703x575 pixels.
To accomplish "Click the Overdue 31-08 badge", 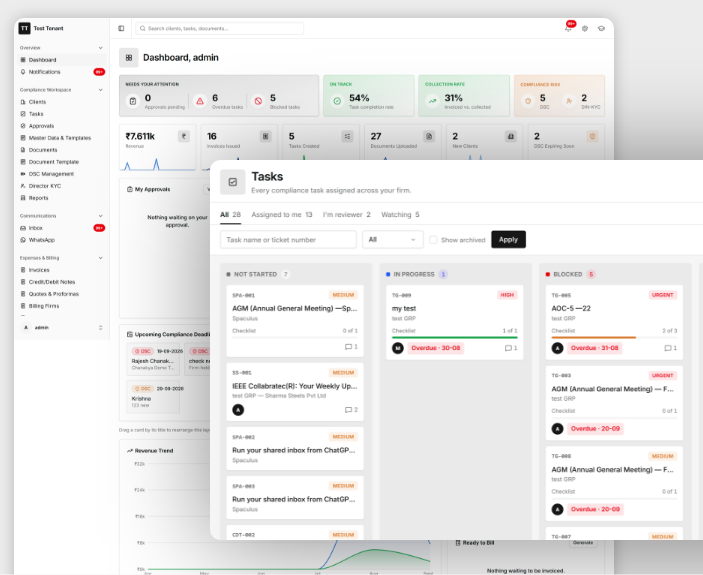I will pos(595,348).
